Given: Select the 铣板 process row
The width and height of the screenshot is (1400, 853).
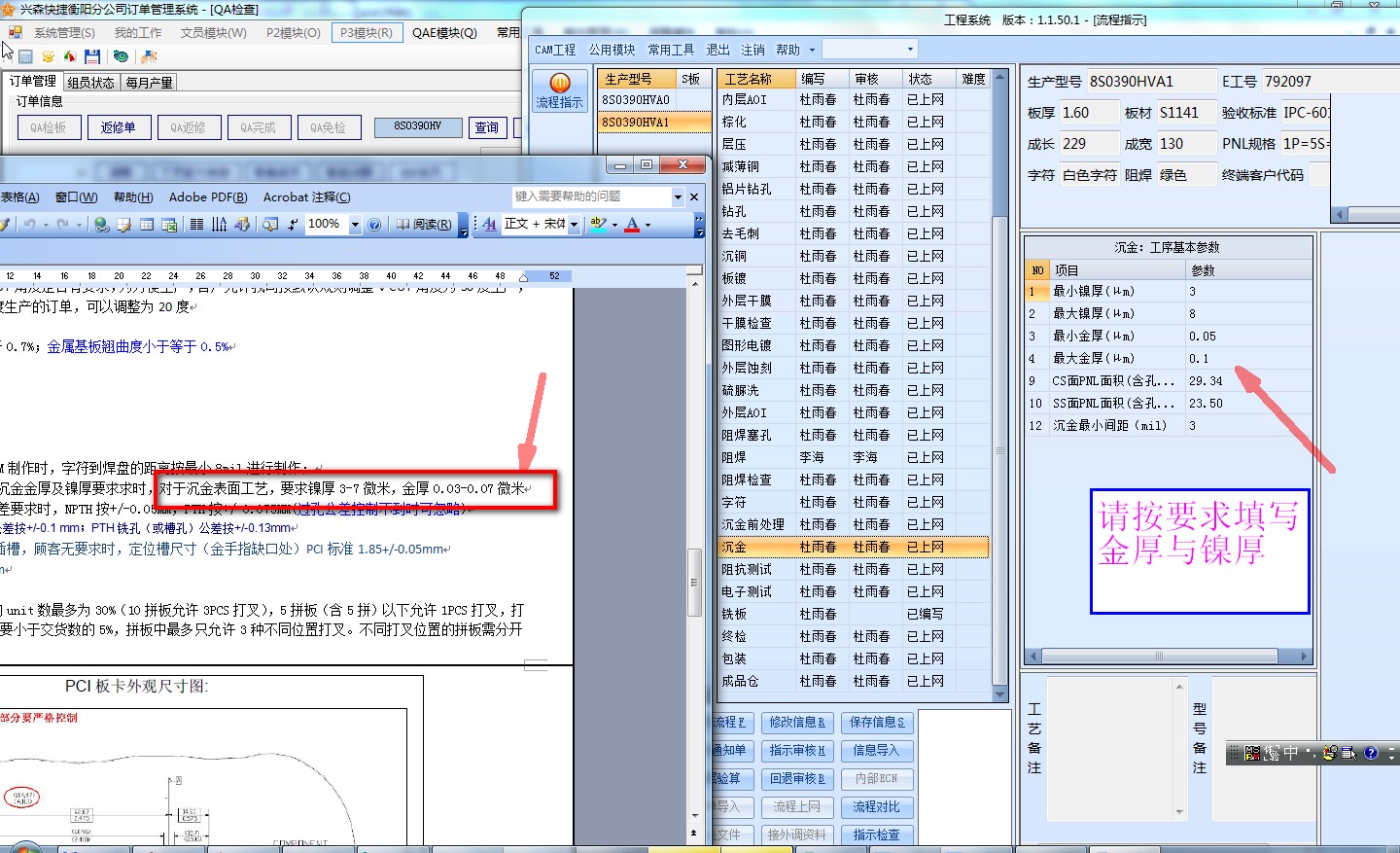Looking at the screenshot, I should point(853,614).
